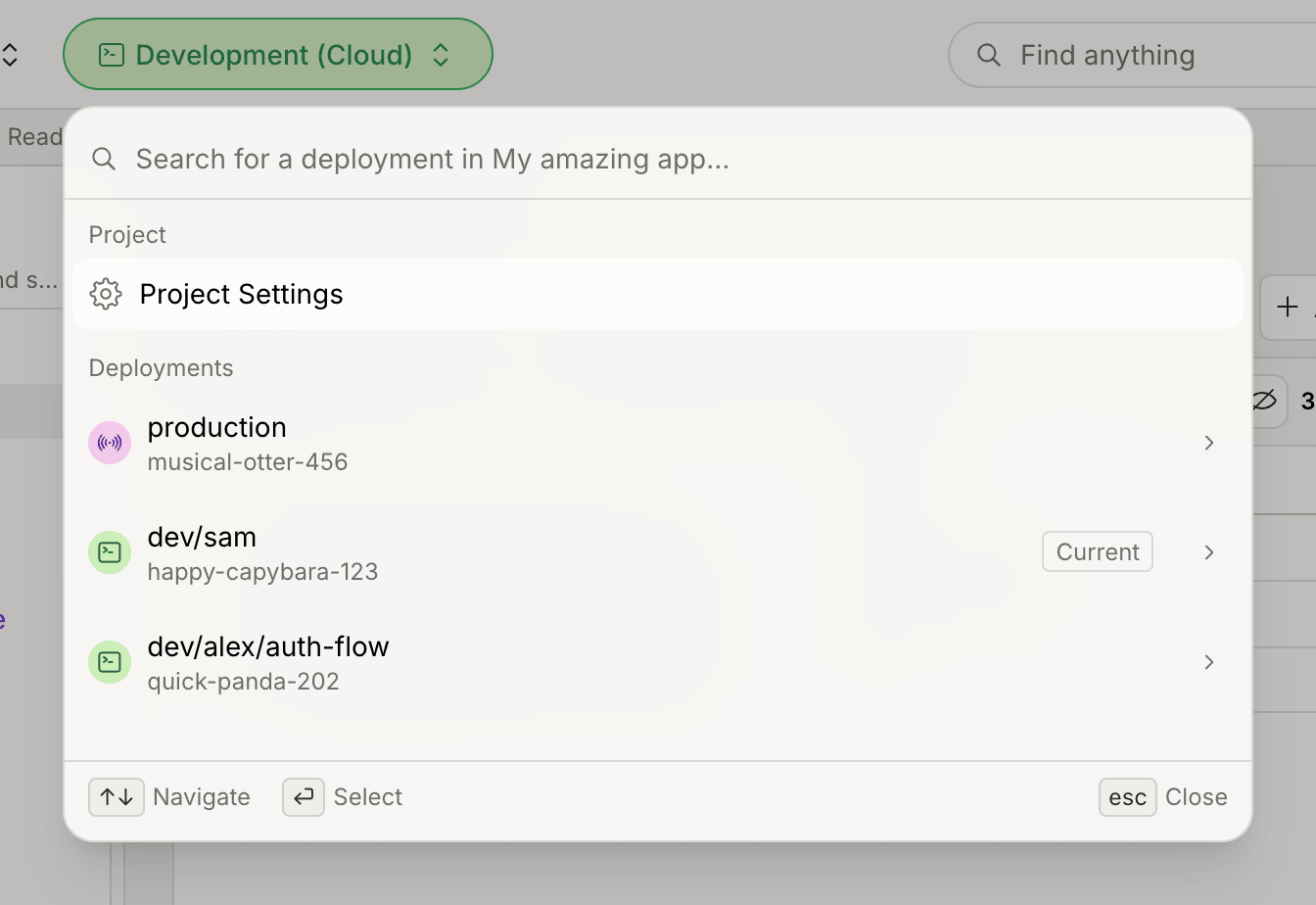The image size is (1316, 905).
Task: Click the quick-panda-202 deployment name
Action: click(244, 682)
